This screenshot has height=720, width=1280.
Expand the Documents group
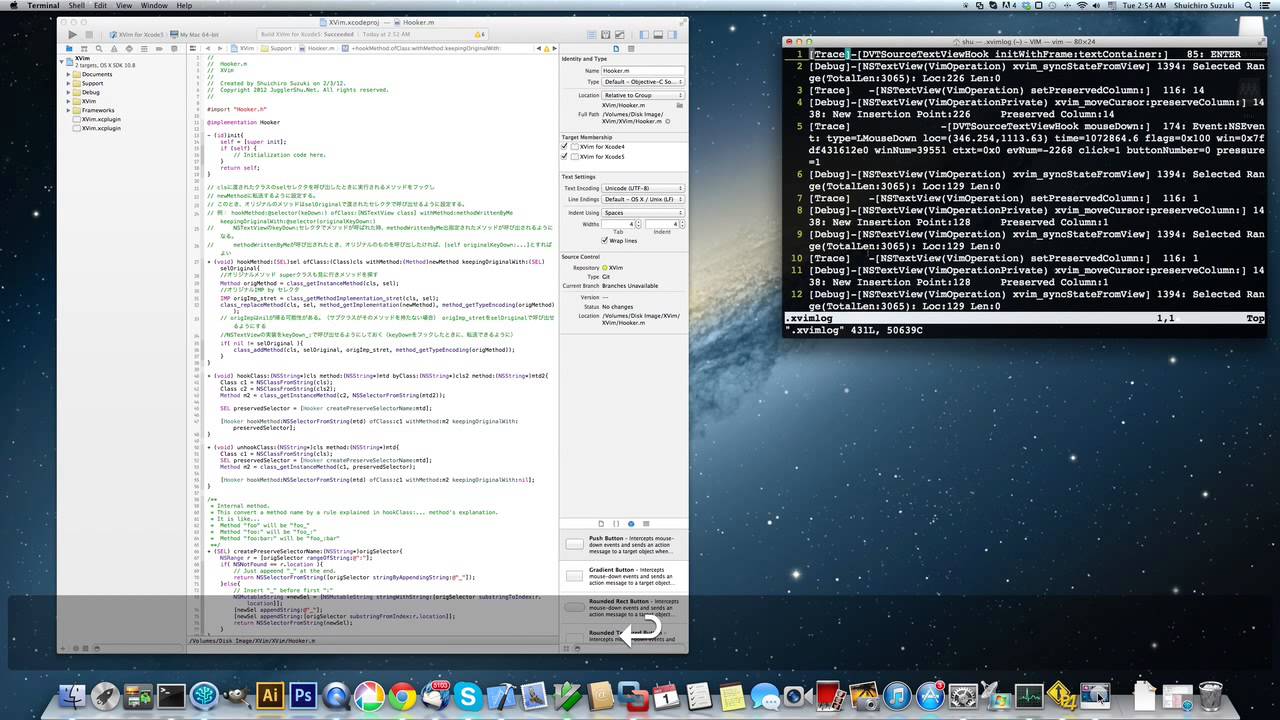tap(69, 74)
